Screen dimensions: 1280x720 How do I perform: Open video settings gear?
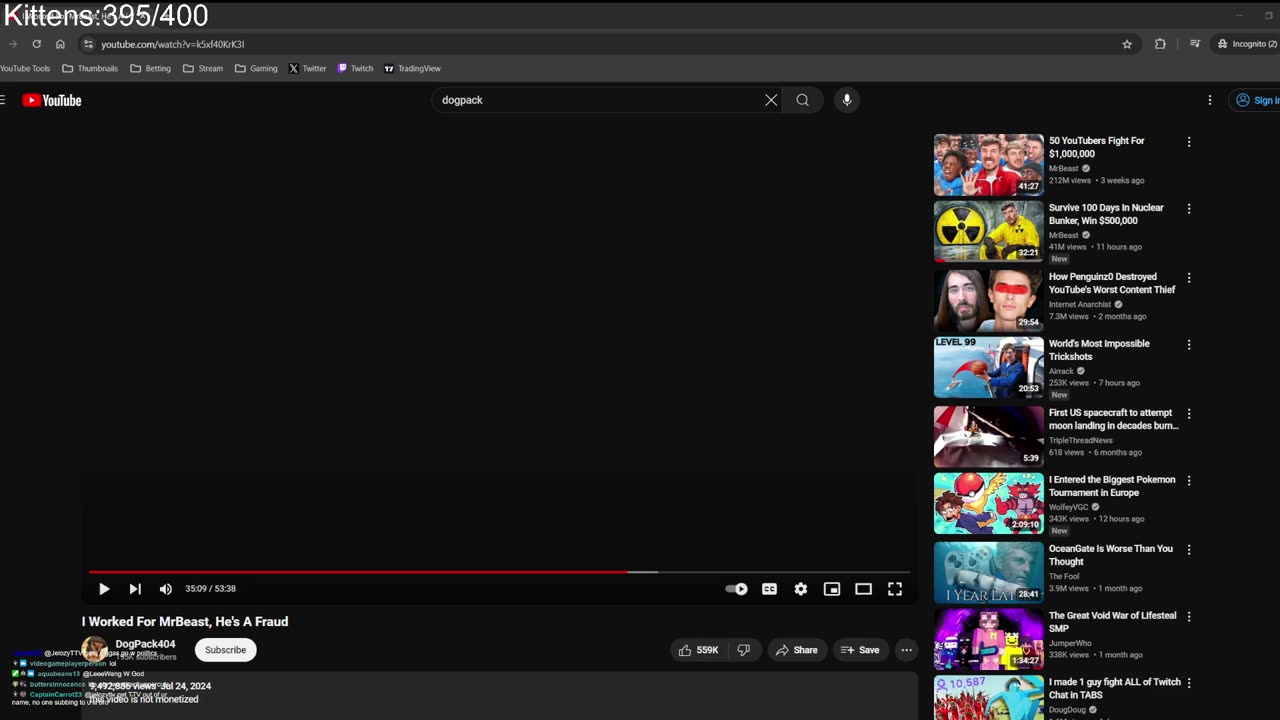coord(801,589)
